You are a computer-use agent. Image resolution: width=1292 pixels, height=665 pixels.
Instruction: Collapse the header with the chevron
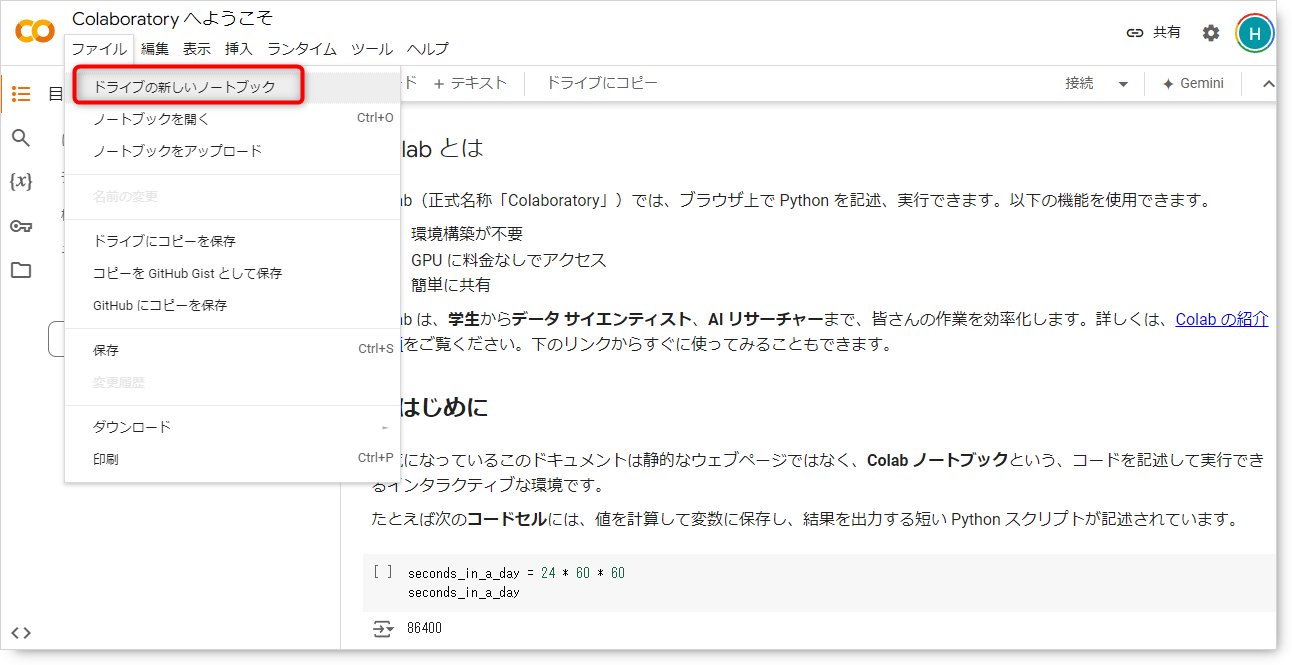coord(1268,84)
